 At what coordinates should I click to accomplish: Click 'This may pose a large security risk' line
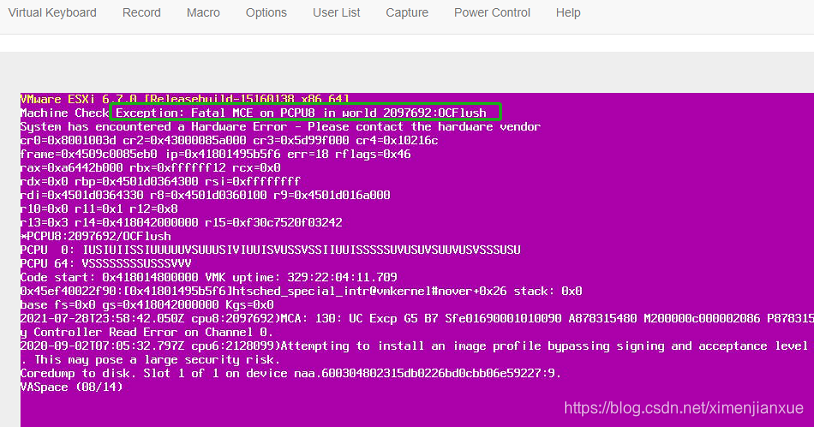click(151, 360)
